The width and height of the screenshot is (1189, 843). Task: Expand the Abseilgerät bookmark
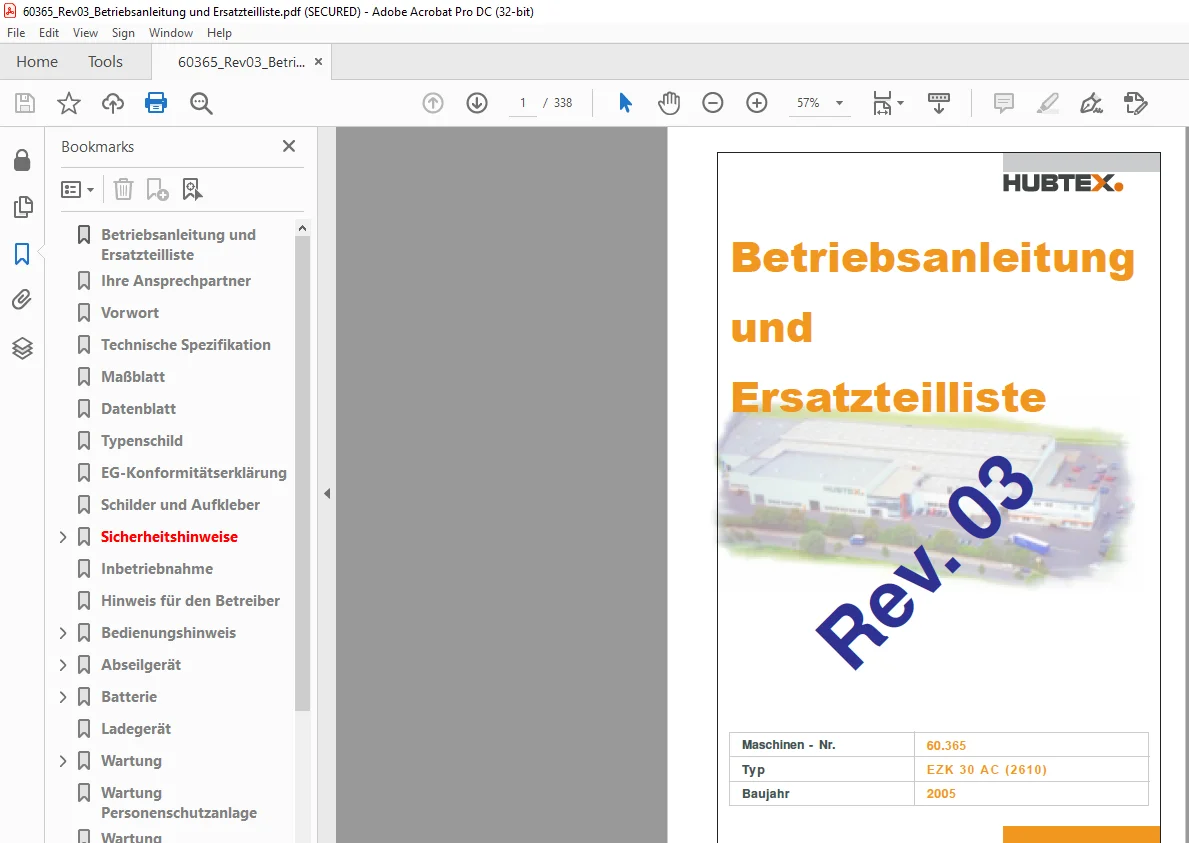tap(63, 665)
